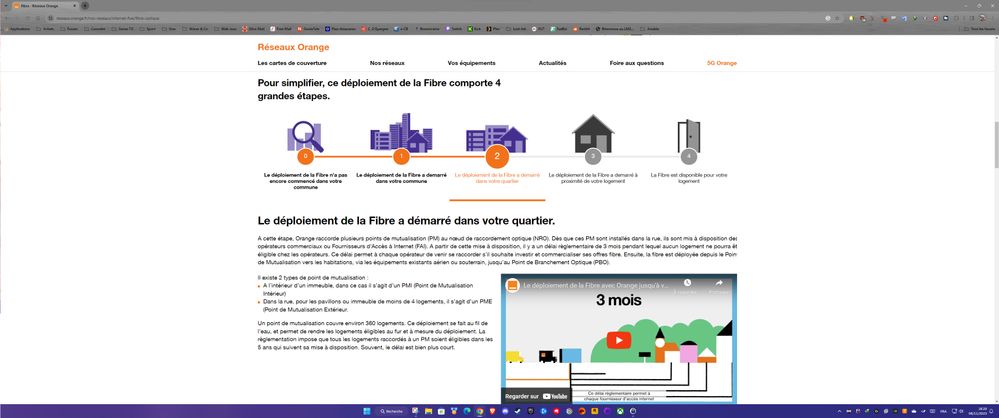
Task: Click the video share arrow icon
Action: [x=719, y=284]
